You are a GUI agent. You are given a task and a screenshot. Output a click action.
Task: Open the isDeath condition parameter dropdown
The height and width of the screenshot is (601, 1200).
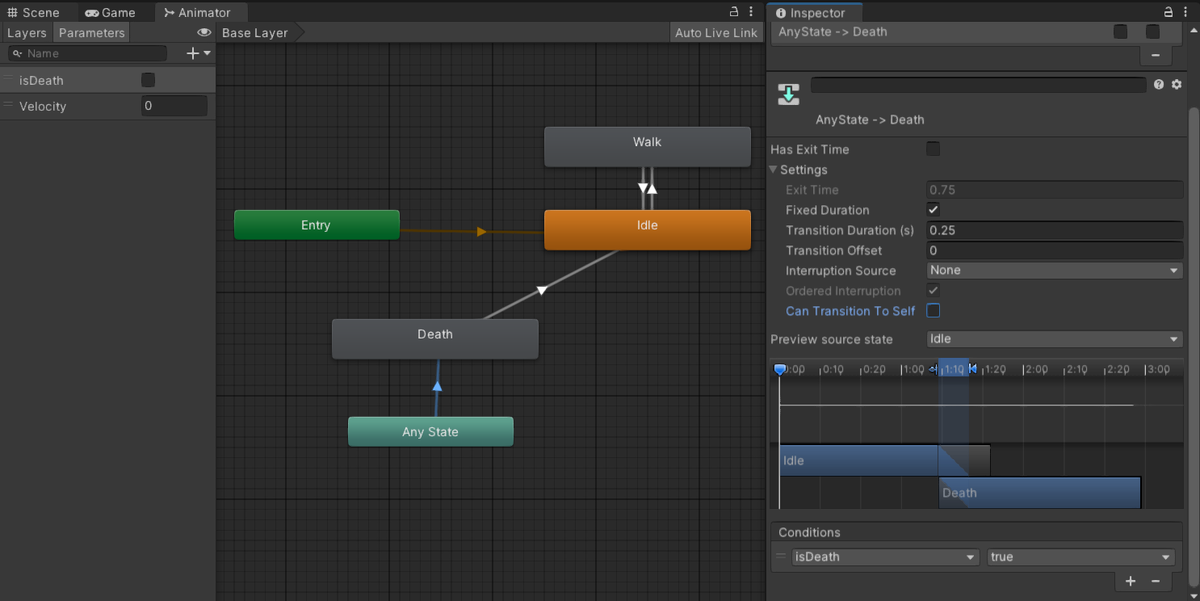click(x=885, y=557)
